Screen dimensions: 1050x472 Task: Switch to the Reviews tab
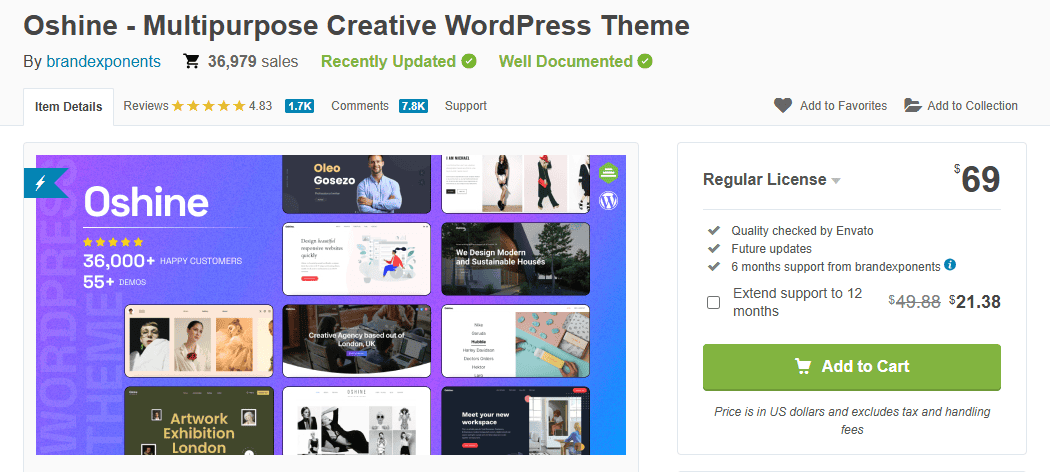[x=146, y=106]
